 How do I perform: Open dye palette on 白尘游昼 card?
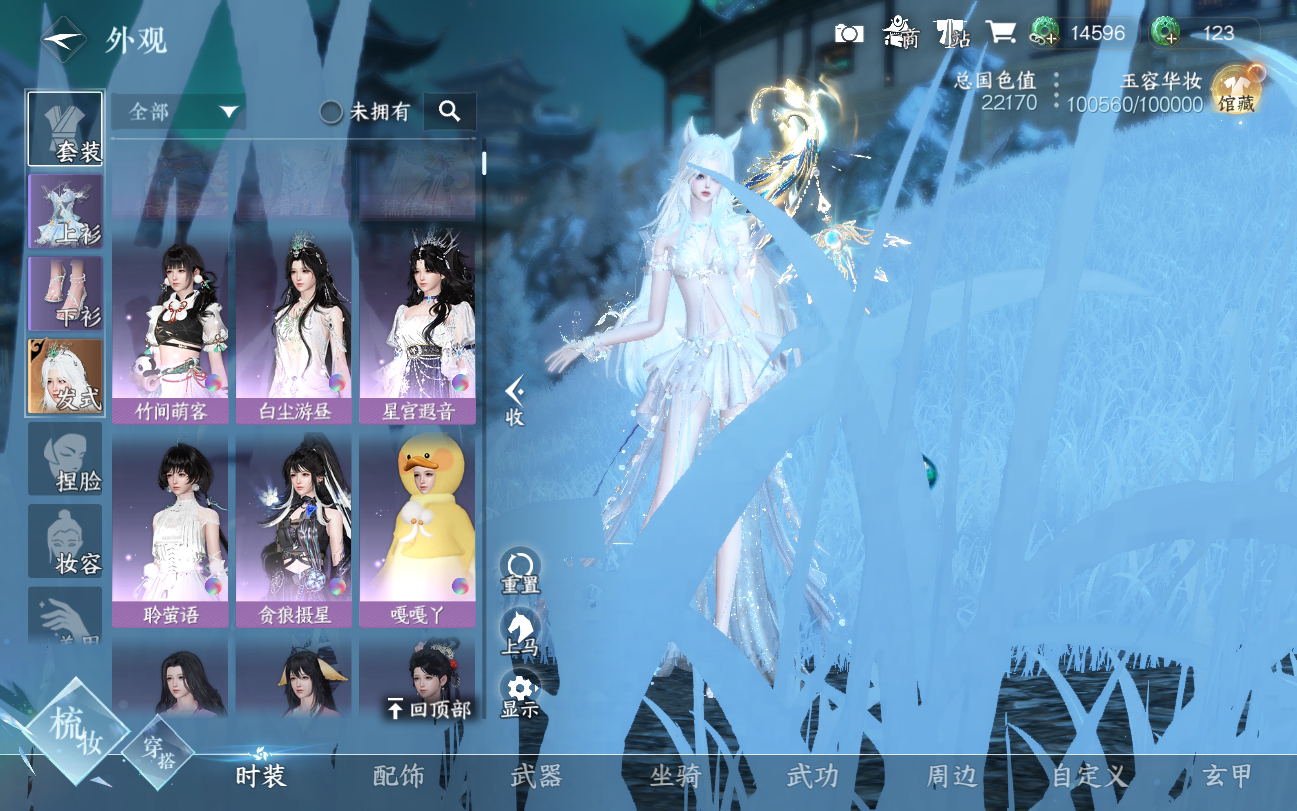coord(337,383)
